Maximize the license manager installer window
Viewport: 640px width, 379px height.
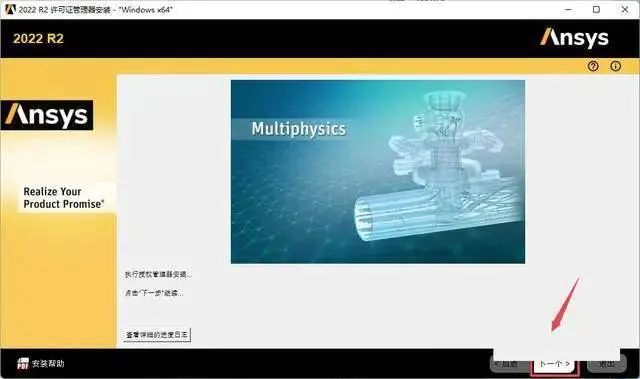pos(596,9)
